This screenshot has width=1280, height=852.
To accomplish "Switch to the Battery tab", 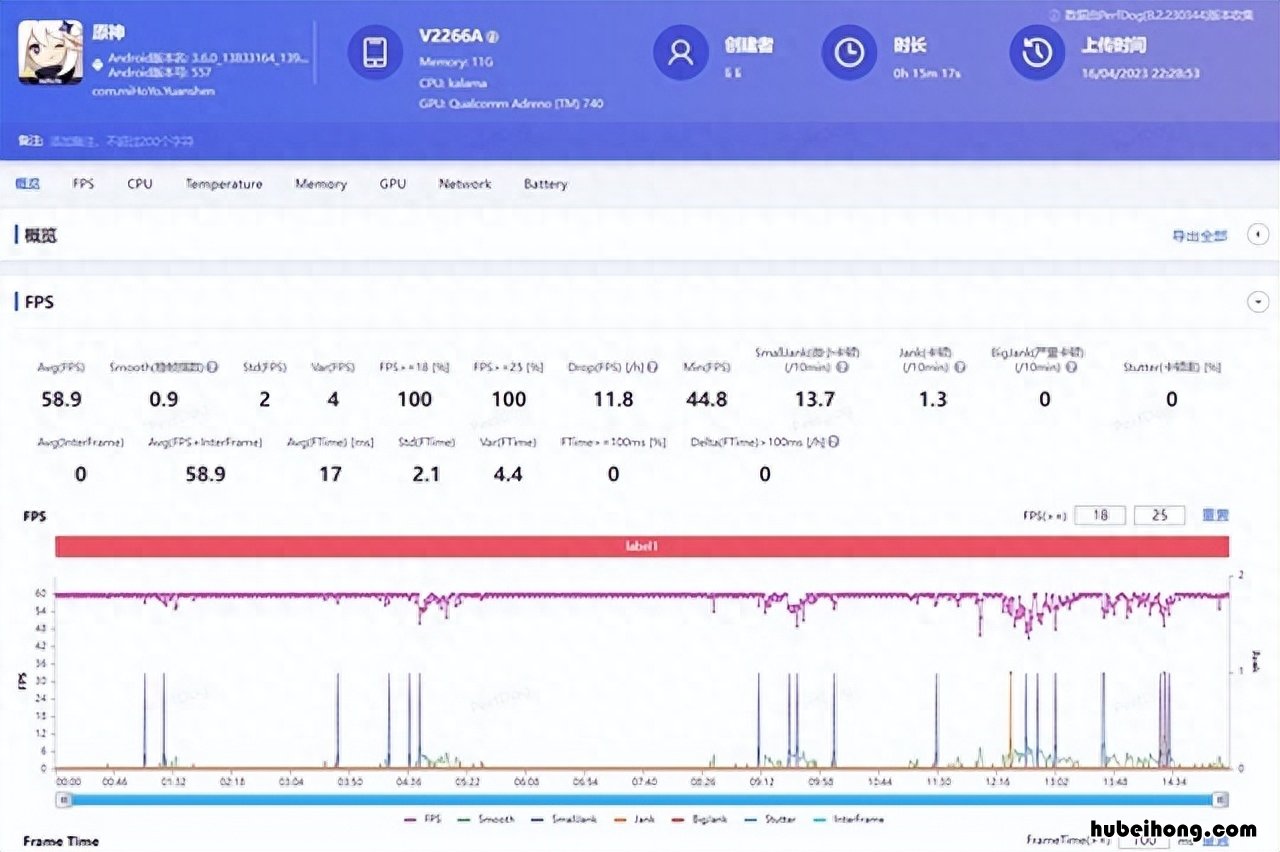I will tap(545, 184).
